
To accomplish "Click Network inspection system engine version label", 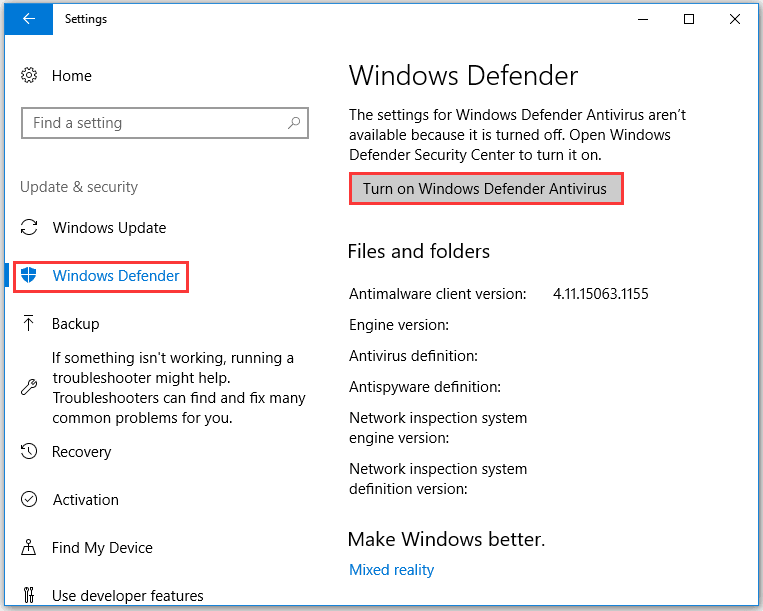I will pyautogui.click(x=438, y=428).
